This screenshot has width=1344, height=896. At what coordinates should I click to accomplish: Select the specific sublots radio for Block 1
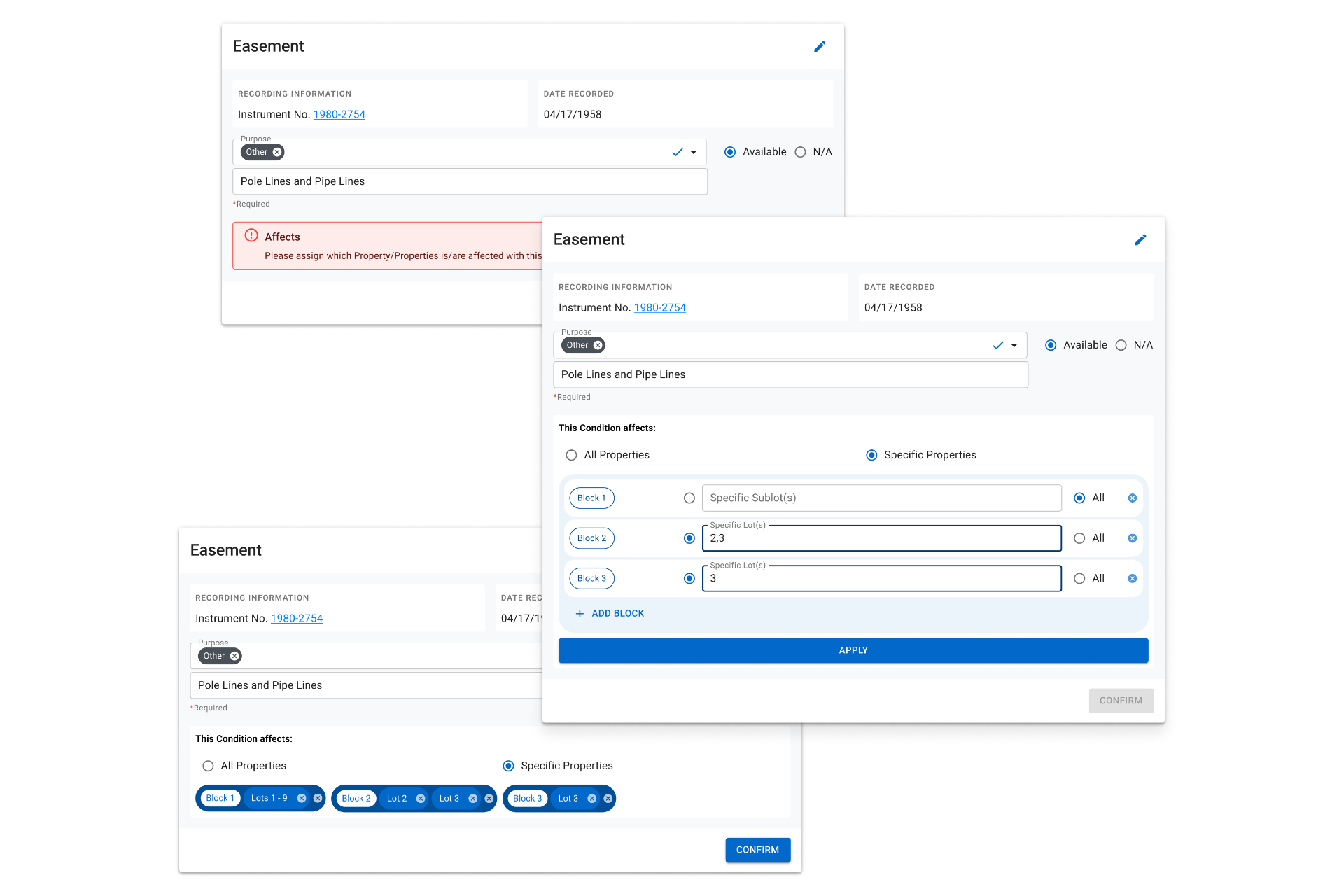(x=689, y=498)
